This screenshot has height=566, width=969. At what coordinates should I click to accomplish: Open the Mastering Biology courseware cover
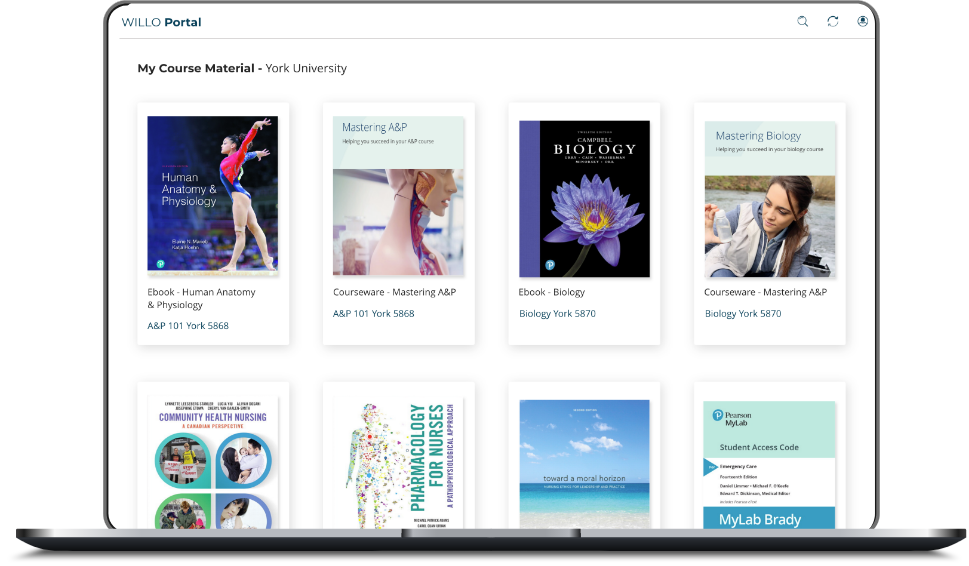(769, 199)
